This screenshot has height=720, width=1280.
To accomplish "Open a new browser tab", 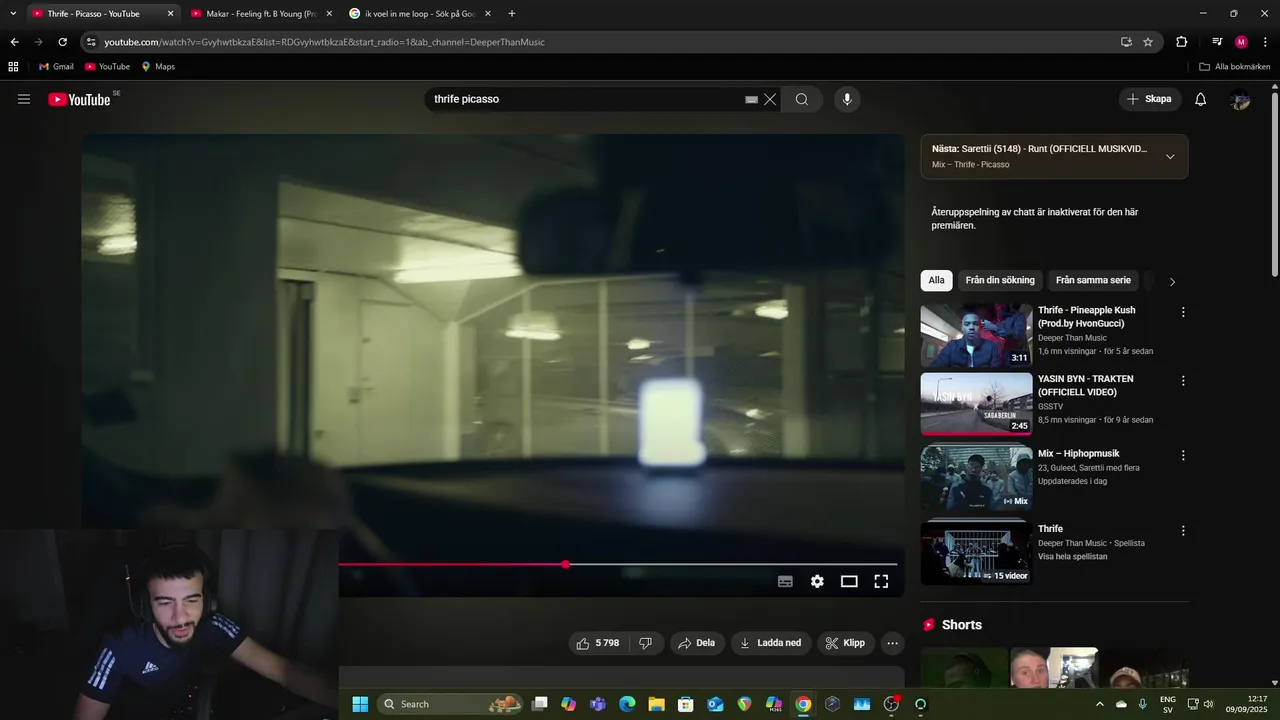I will click(x=512, y=13).
